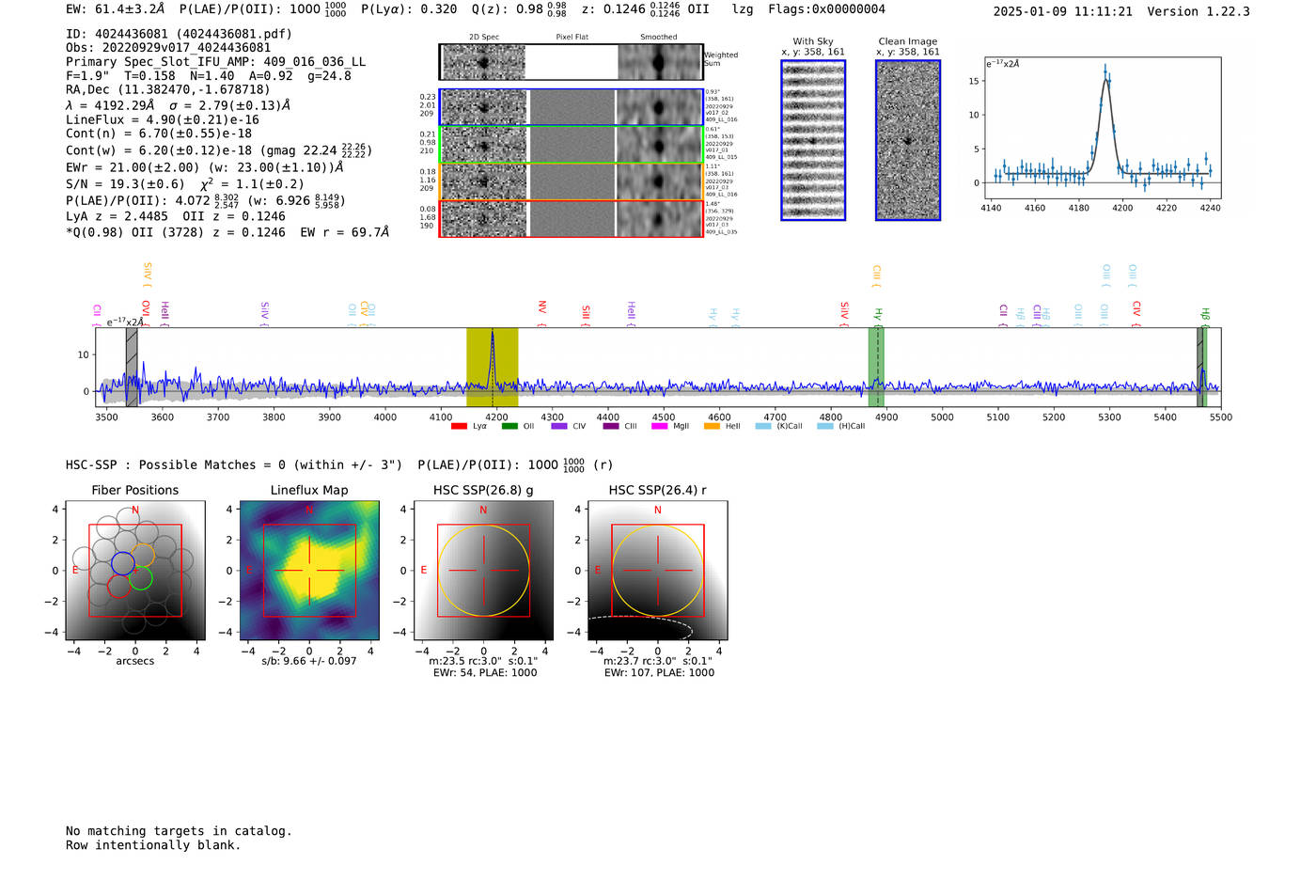Click the gray hatched band near 3550 Å
Image resolution: width=1316 pixels, height=896 pixels.
(x=132, y=368)
